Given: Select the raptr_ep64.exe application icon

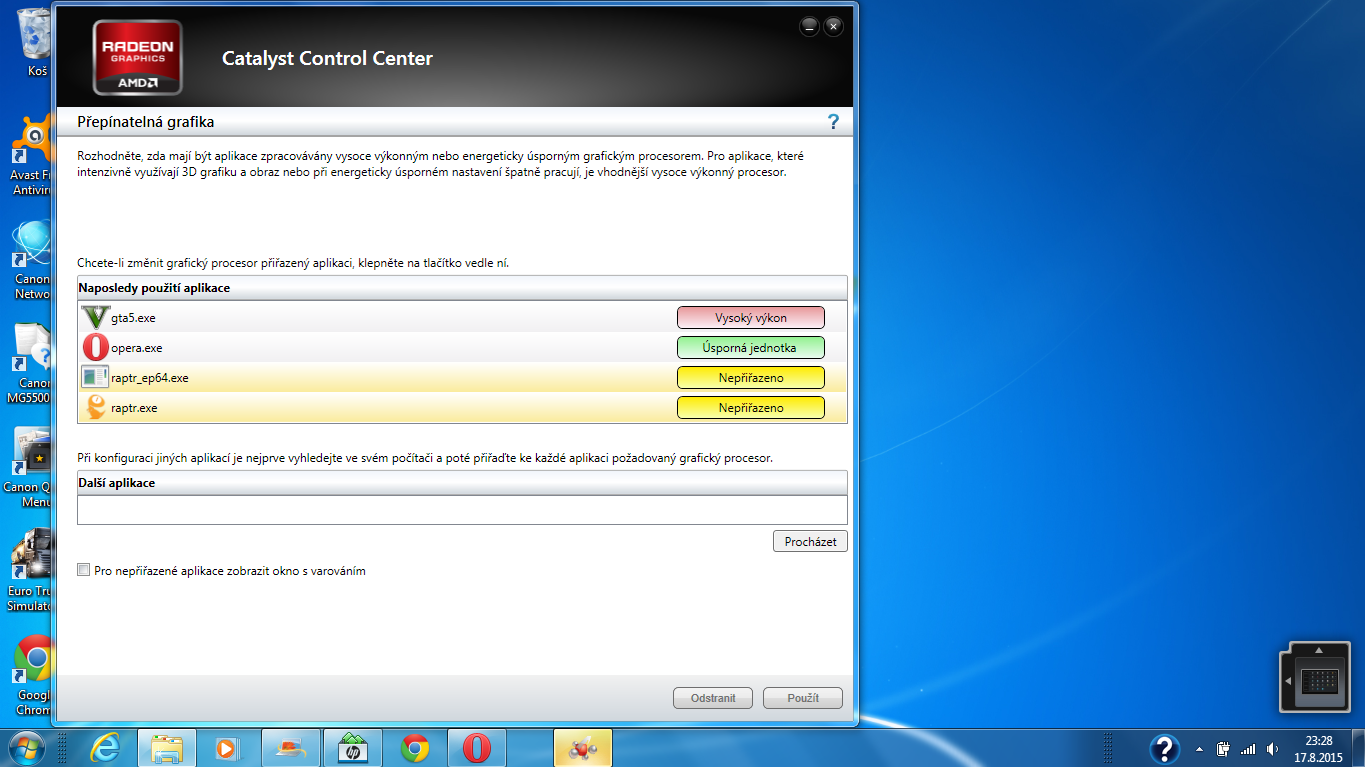Looking at the screenshot, I should point(95,378).
